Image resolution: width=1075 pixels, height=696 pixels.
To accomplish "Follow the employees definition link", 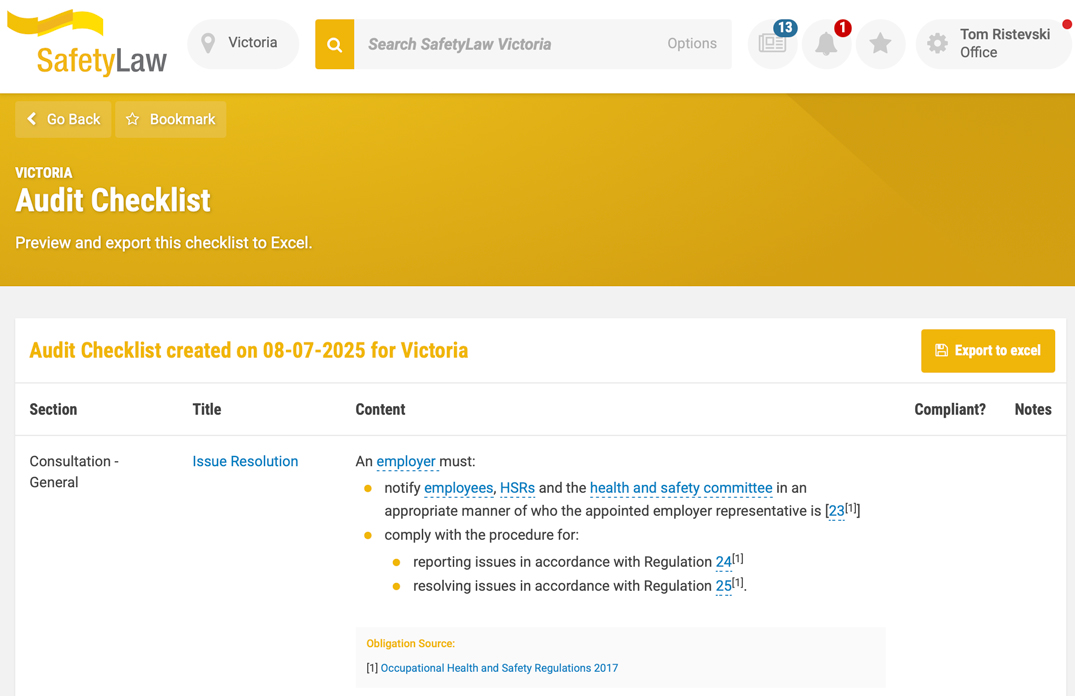I will [459, 488].
